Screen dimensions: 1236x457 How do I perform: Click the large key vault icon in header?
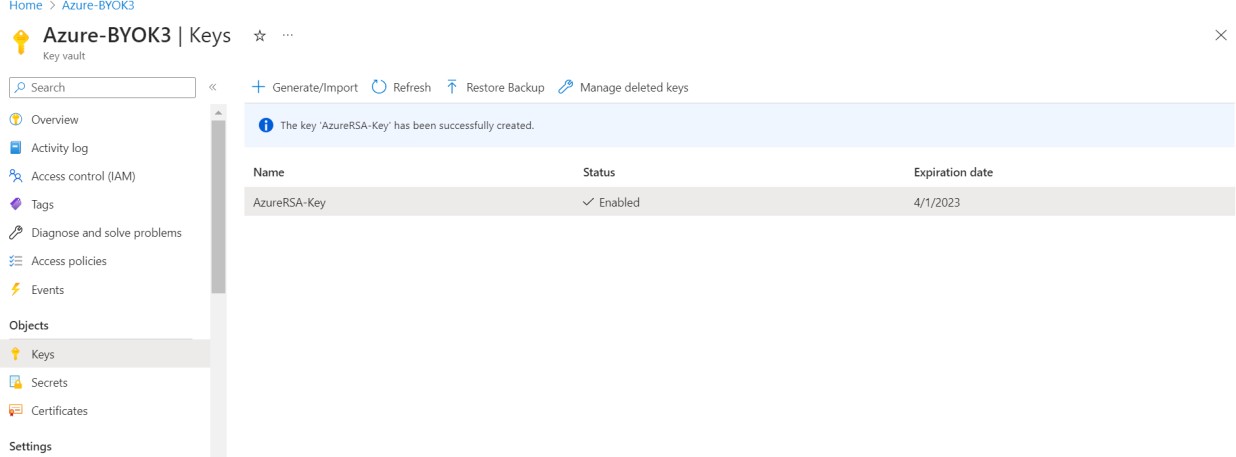click(21, 42)
